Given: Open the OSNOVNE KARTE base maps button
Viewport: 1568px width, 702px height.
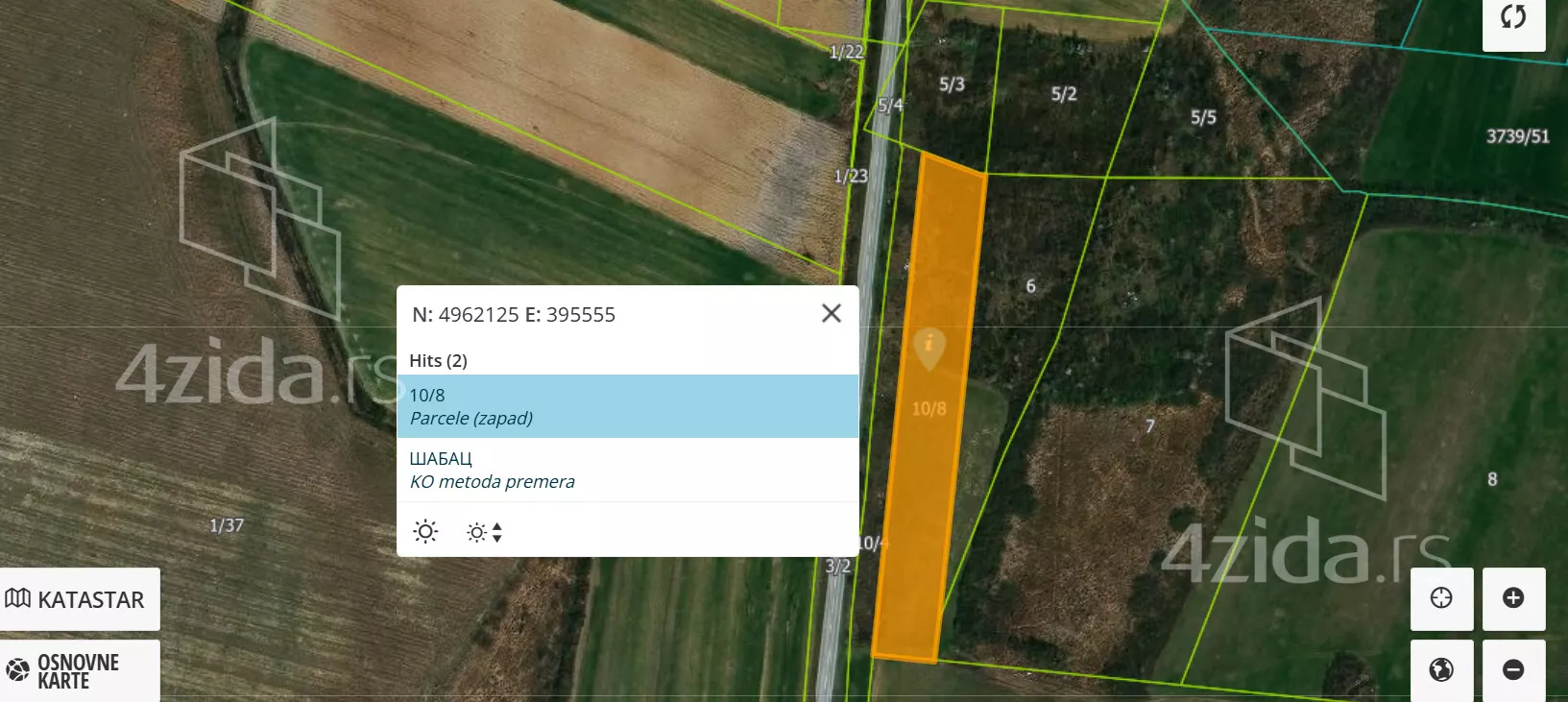Looking at the screenshot, I should pos(80,671).
